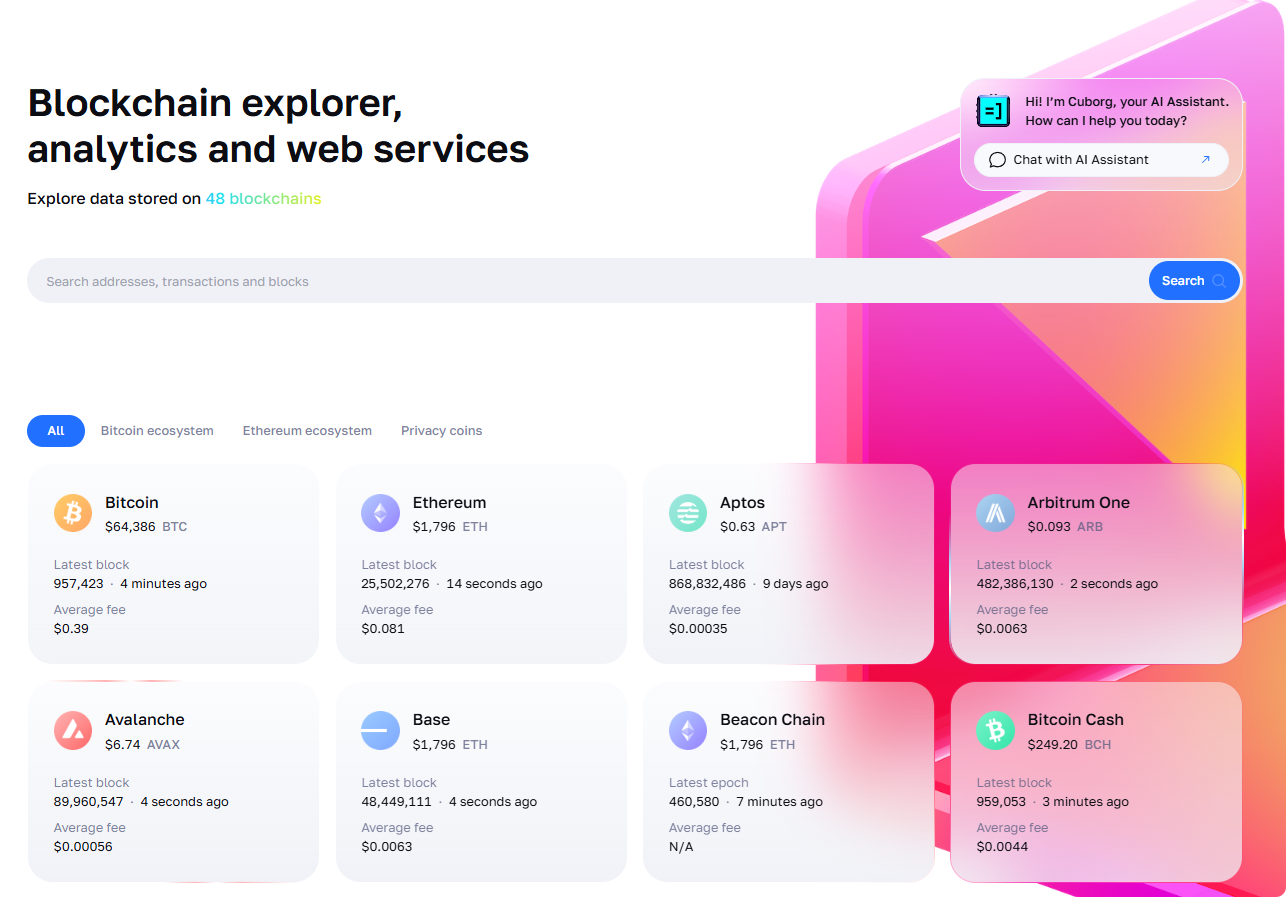The image size is (1286, 897).
Task: Open the Beacon Chain title
Action: coord(772,720)
